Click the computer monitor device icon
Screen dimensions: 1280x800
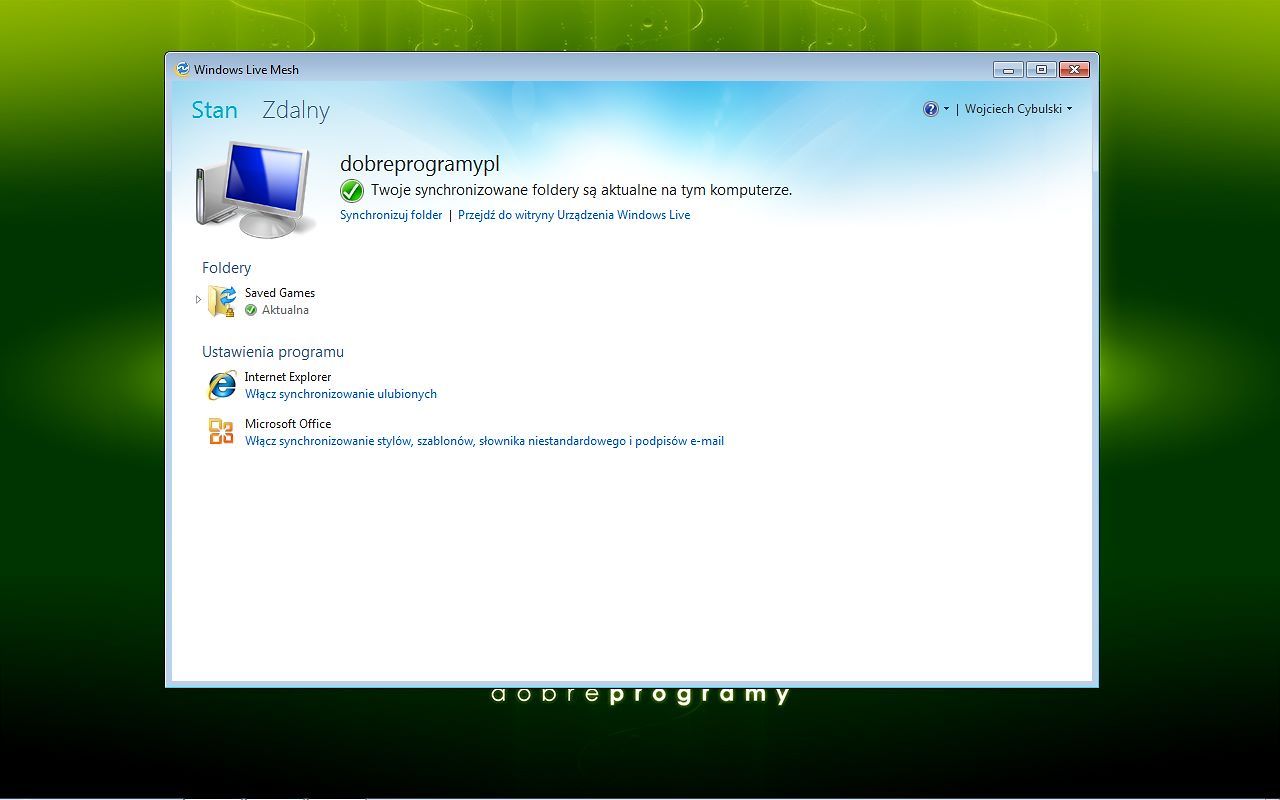[x=254, y=189]
